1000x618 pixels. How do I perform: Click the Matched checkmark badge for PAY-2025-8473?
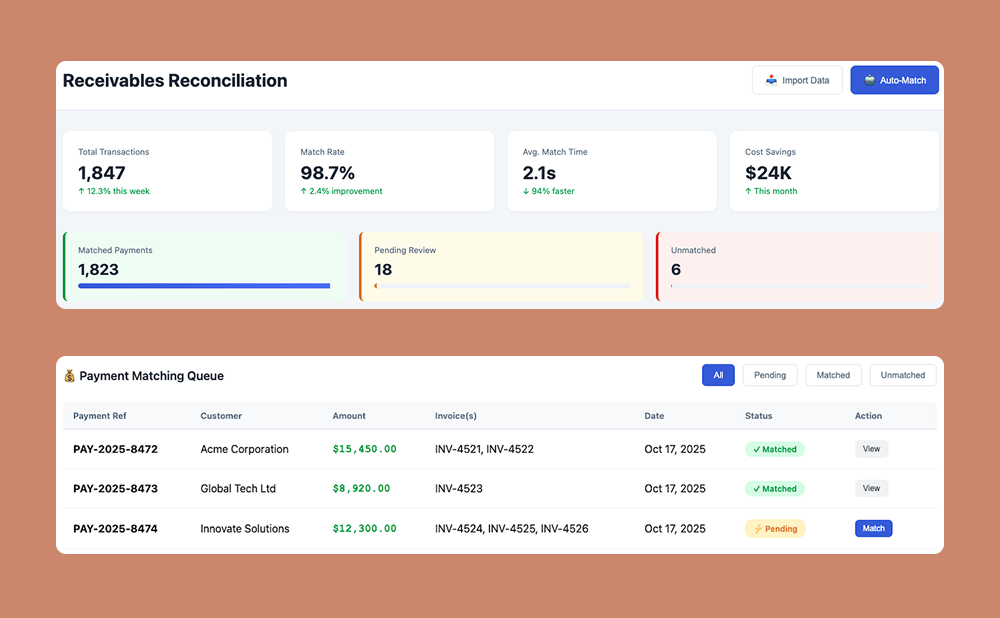(775, 489)
